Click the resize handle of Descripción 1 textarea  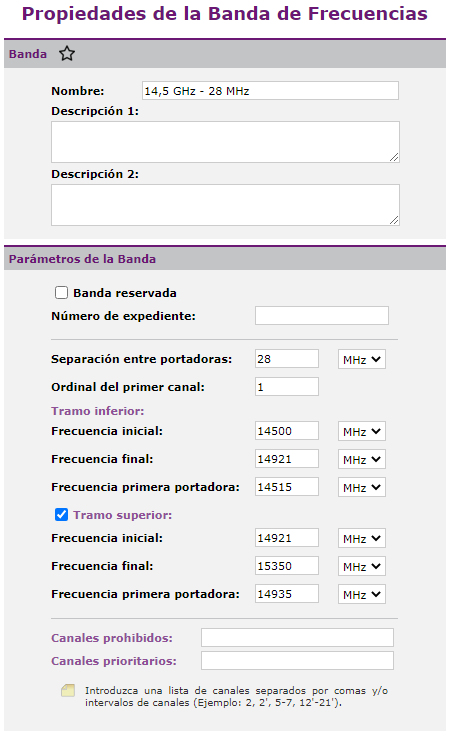pyautogui.click(x=394, y=157)
